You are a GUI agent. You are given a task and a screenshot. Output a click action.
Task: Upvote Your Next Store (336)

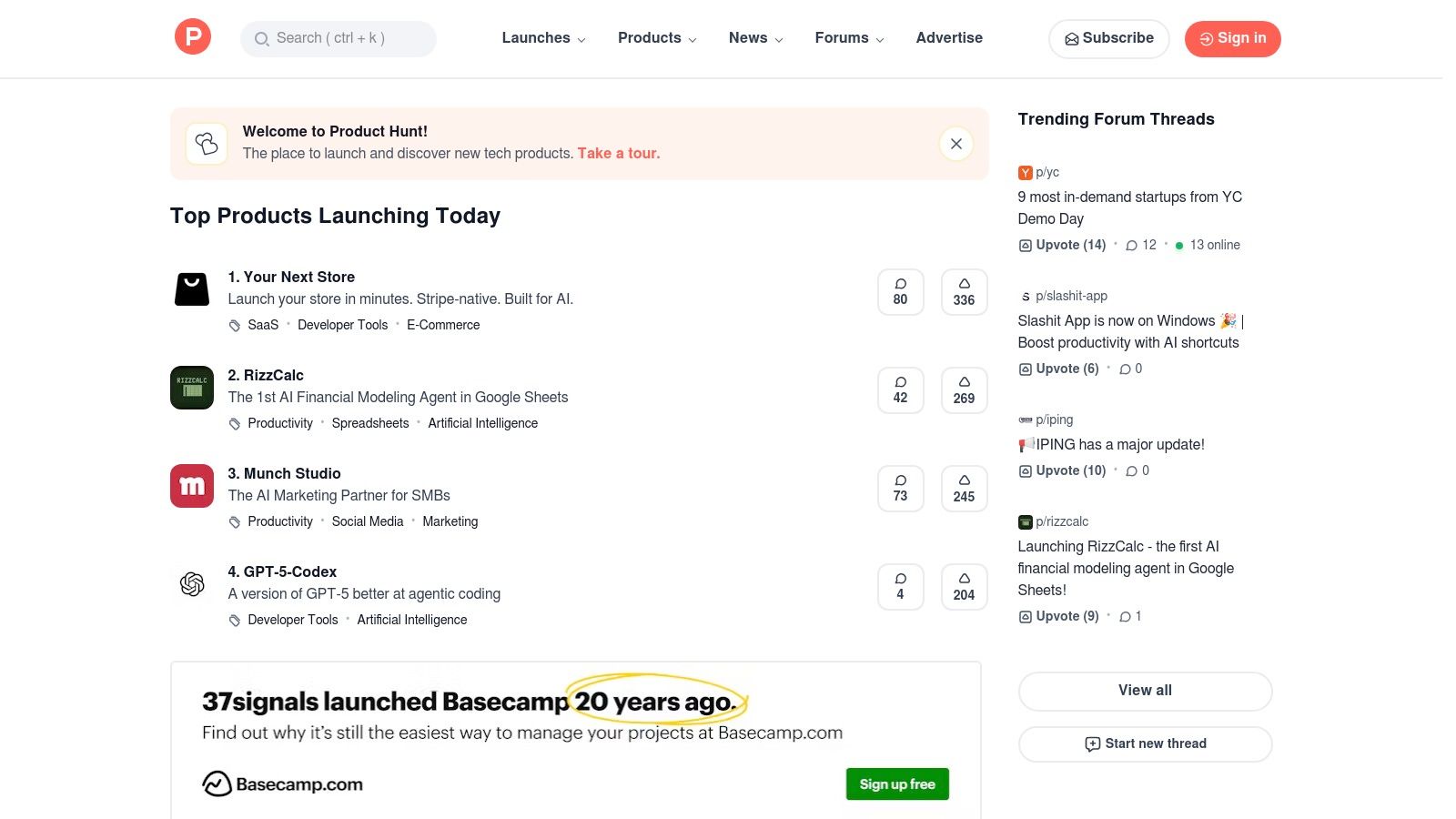964,292
